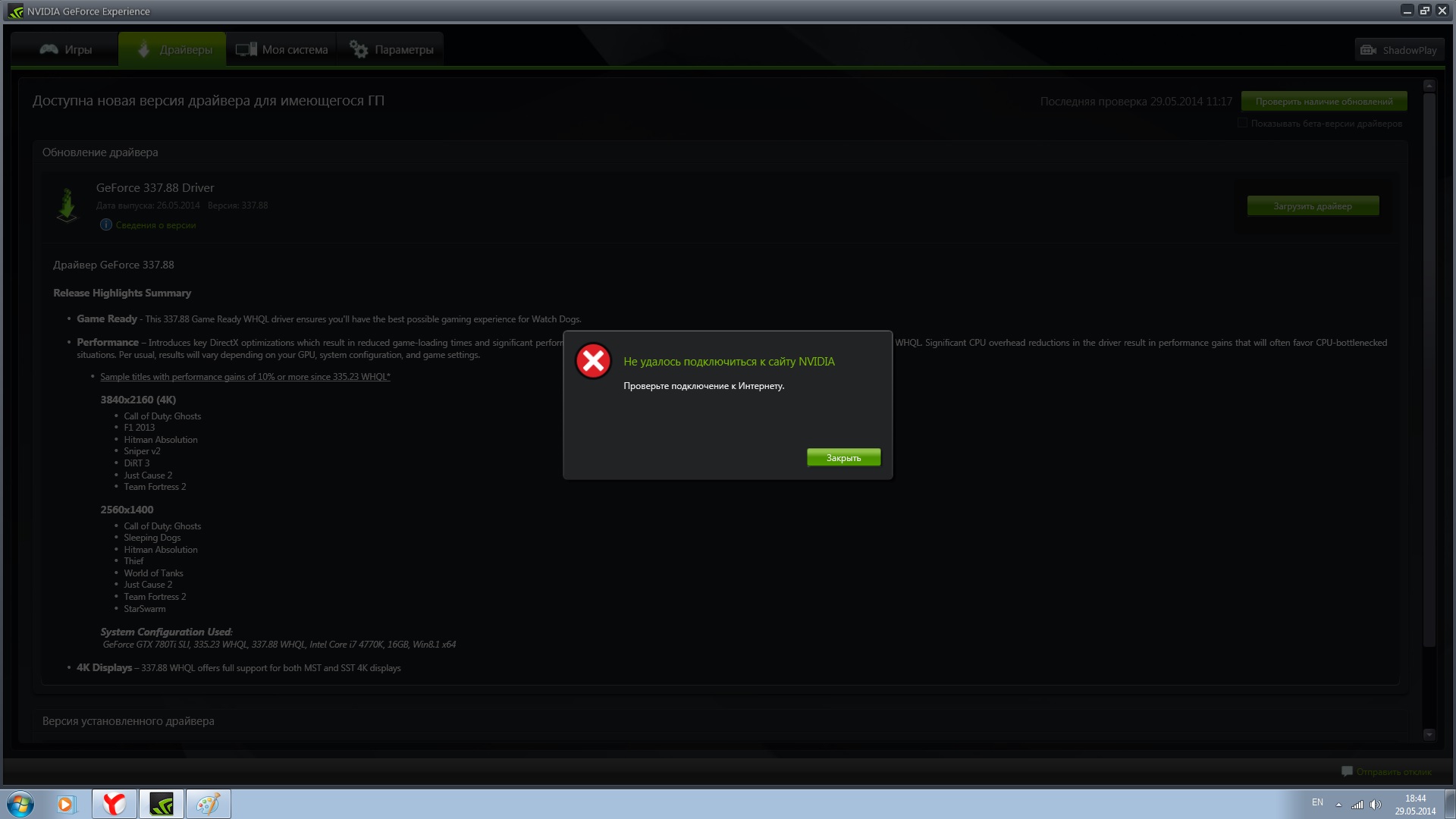Click the World of Tanks list entry

click(153, 573)
